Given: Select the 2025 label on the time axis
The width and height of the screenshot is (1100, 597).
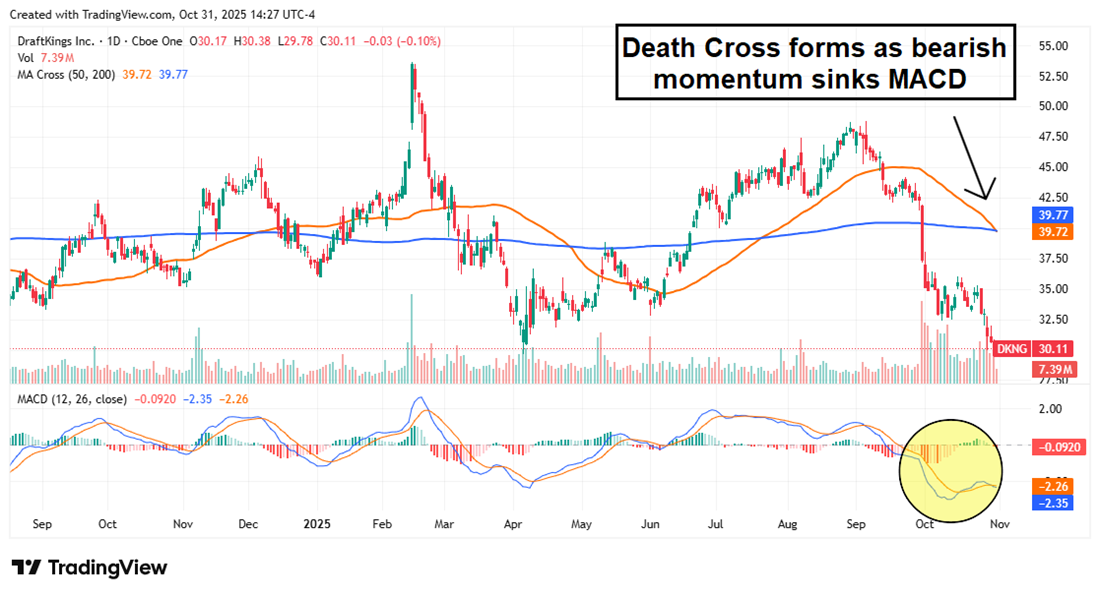Looking at the screenshot, I should pyautogui.click(x=316, y=523).
